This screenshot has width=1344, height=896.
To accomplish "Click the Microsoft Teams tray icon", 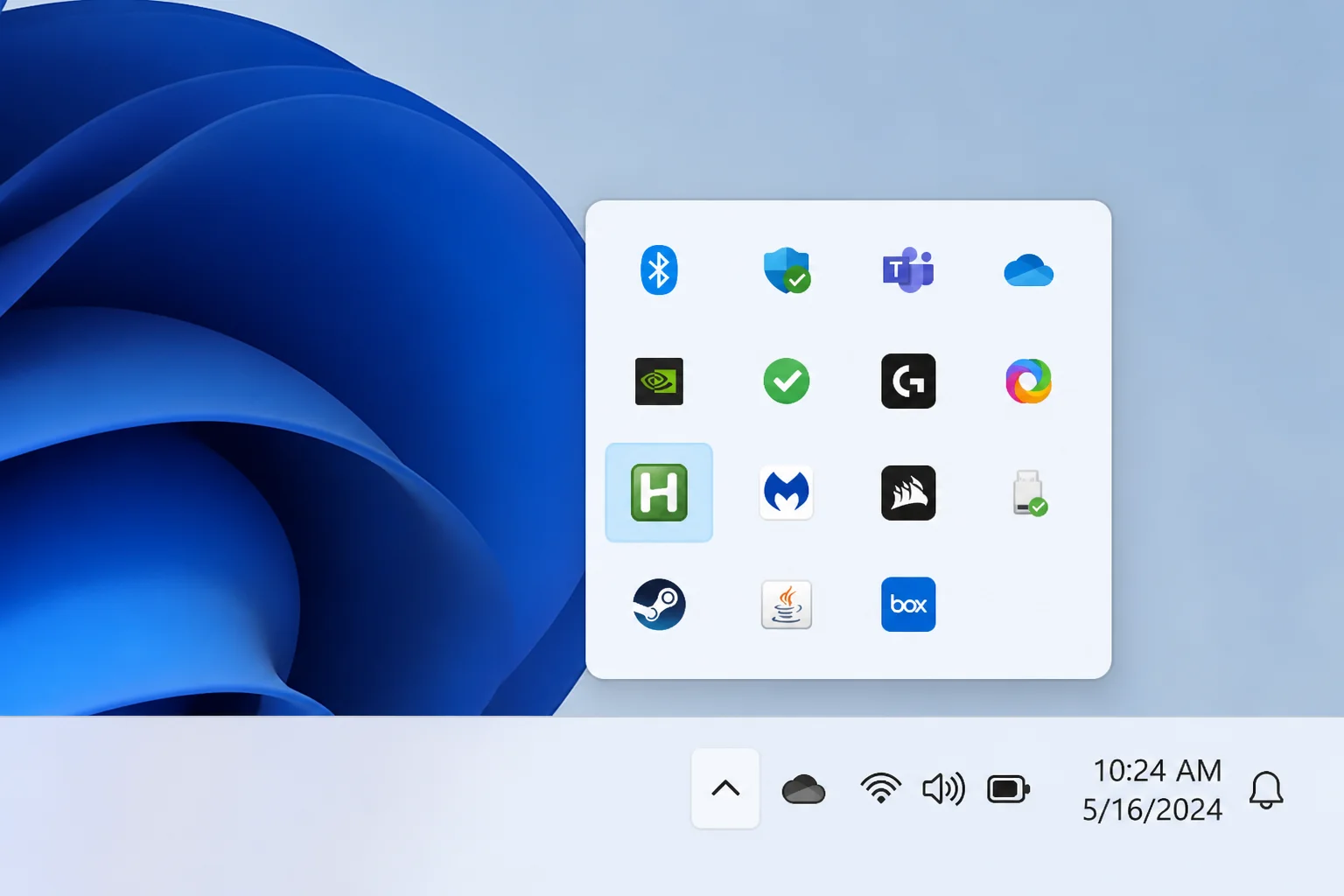I will (x=908, y=269).
